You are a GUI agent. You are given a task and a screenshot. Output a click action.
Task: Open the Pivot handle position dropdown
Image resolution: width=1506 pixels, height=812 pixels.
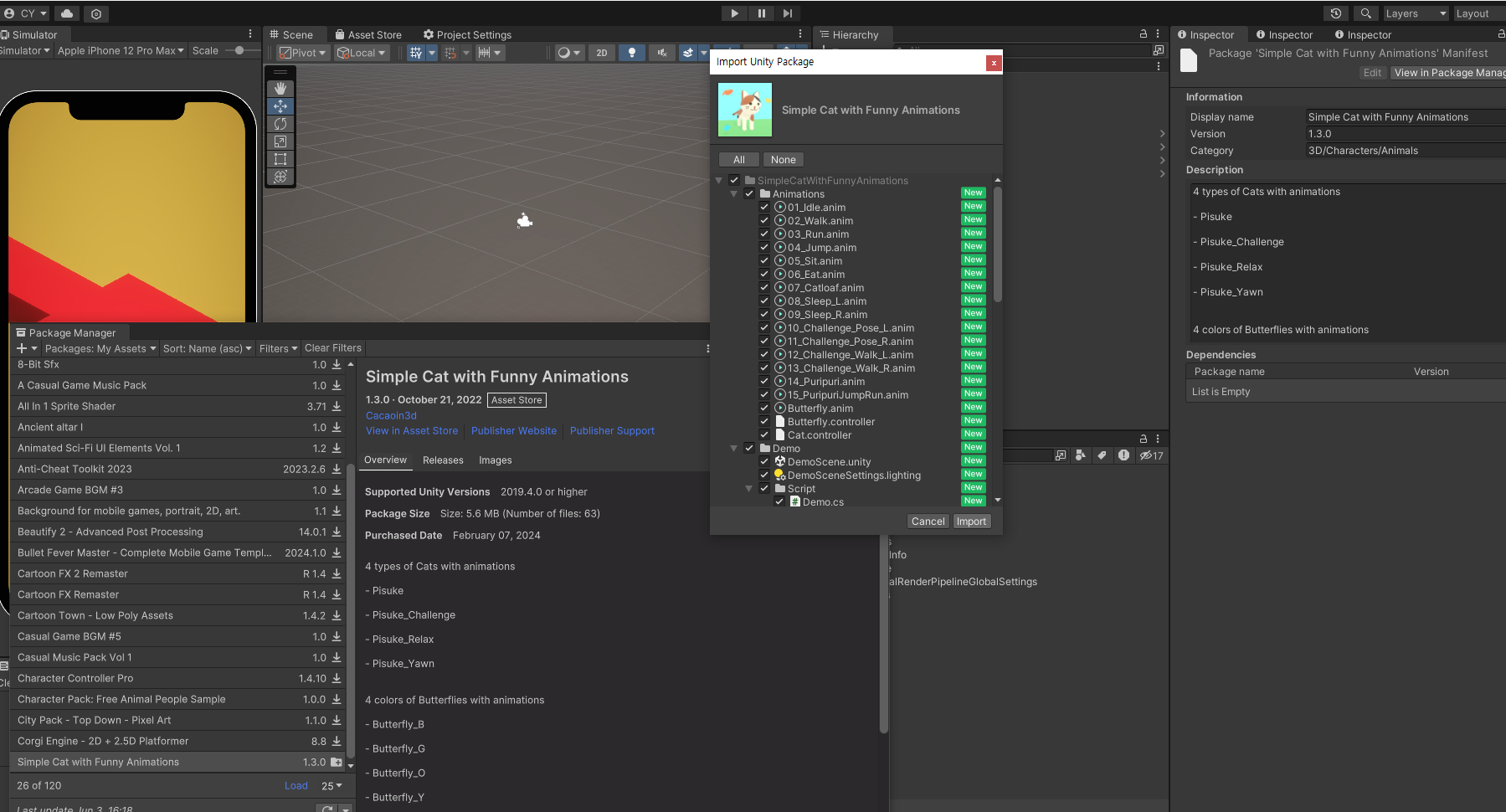[x=302, y=53]
